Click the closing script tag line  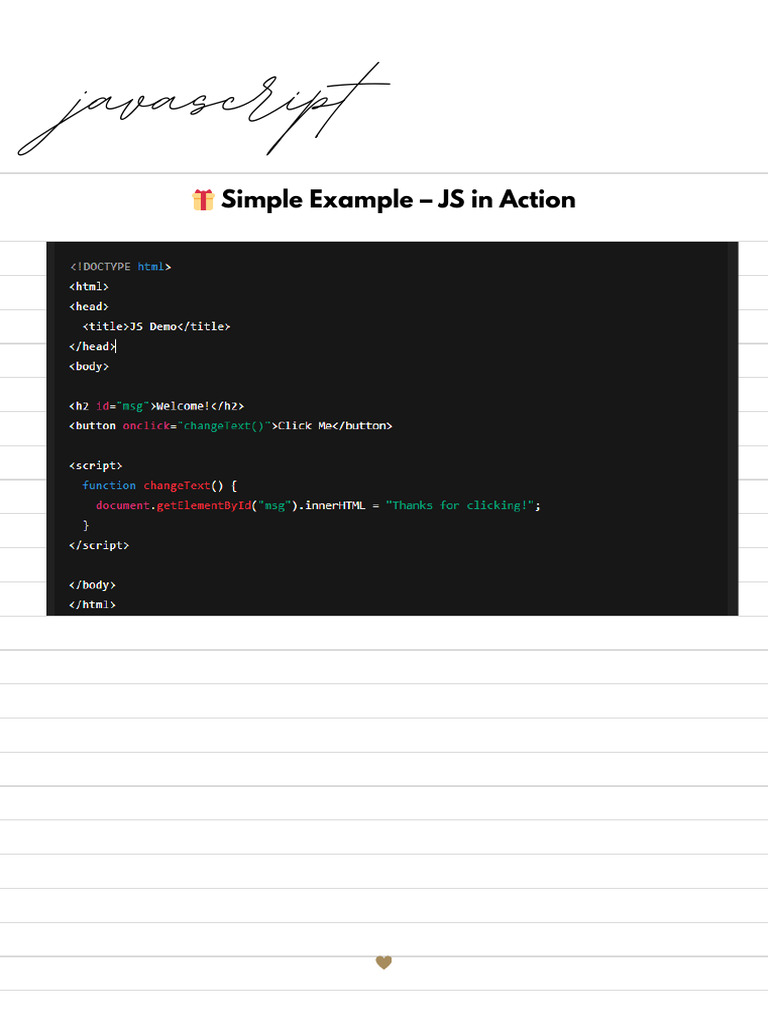coord(99,545)
